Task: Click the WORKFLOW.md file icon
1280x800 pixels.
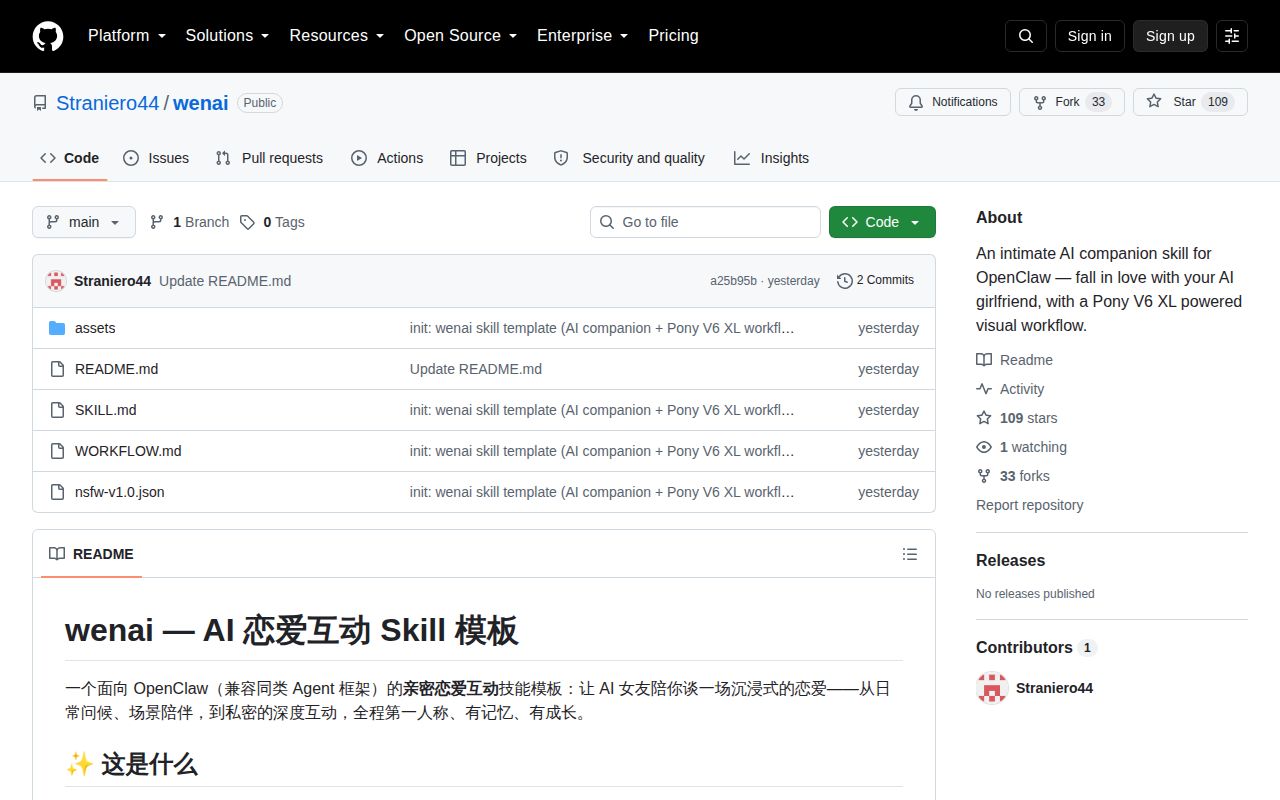Action: point(57,451)
